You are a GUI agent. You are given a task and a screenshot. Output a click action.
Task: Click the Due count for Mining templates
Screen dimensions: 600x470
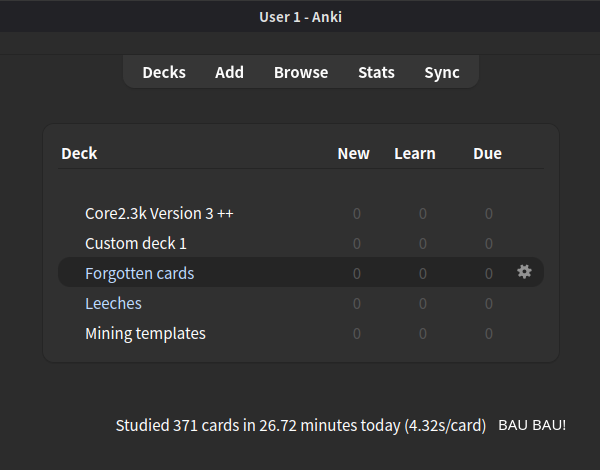488,333
